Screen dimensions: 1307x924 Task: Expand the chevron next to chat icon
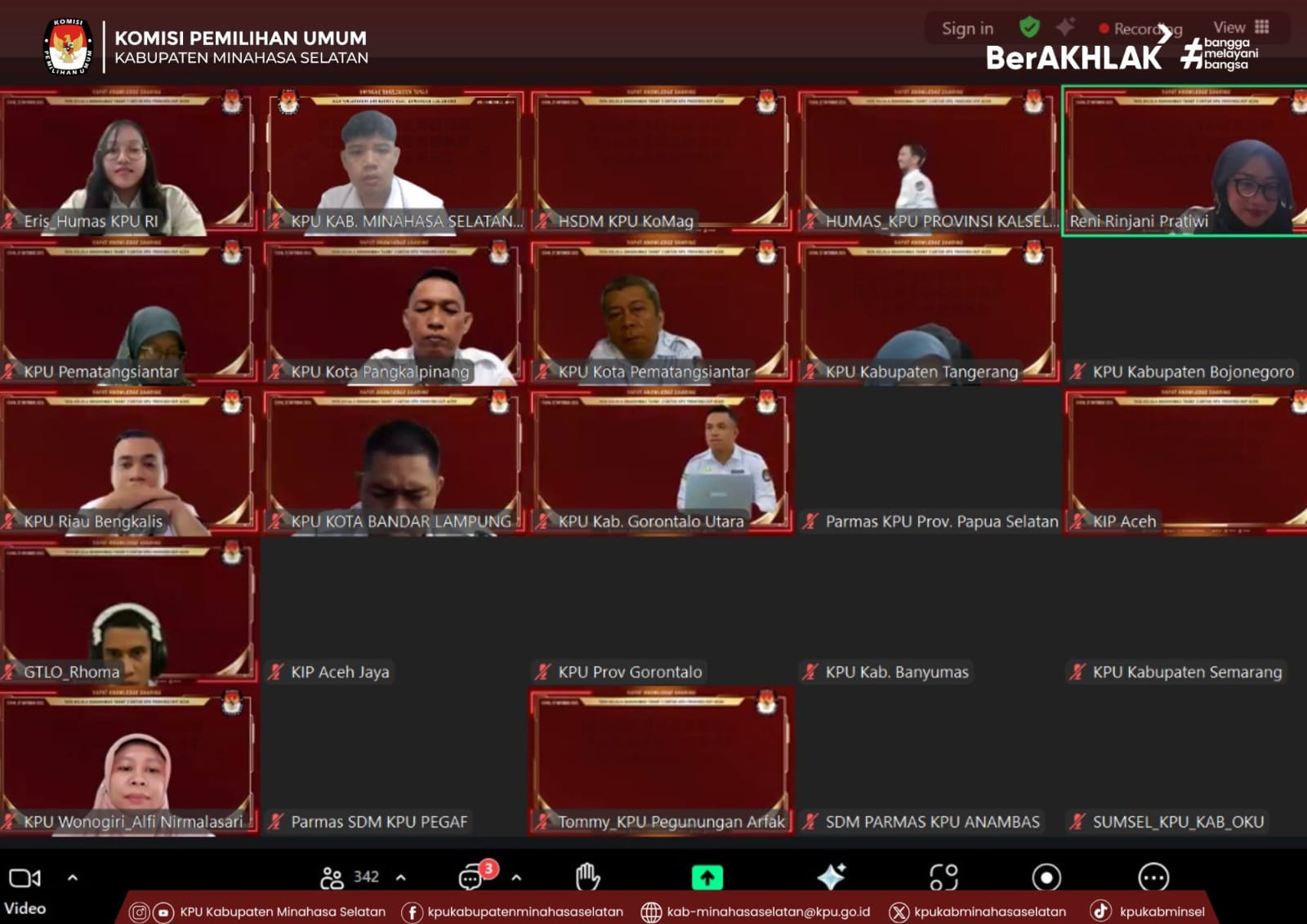coord(516,877)
